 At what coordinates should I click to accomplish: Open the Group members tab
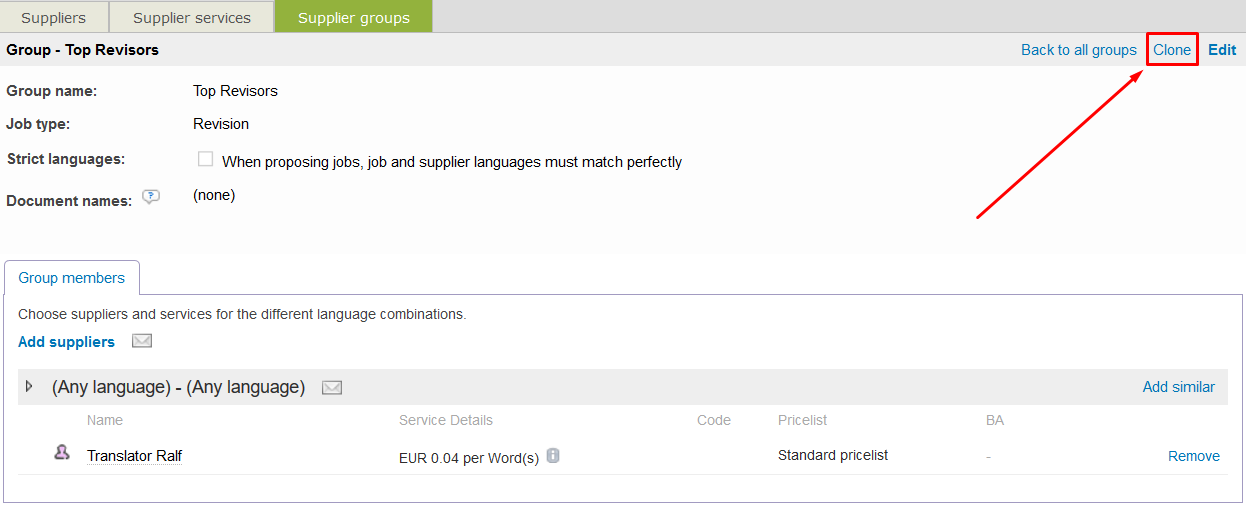(72, 278)
